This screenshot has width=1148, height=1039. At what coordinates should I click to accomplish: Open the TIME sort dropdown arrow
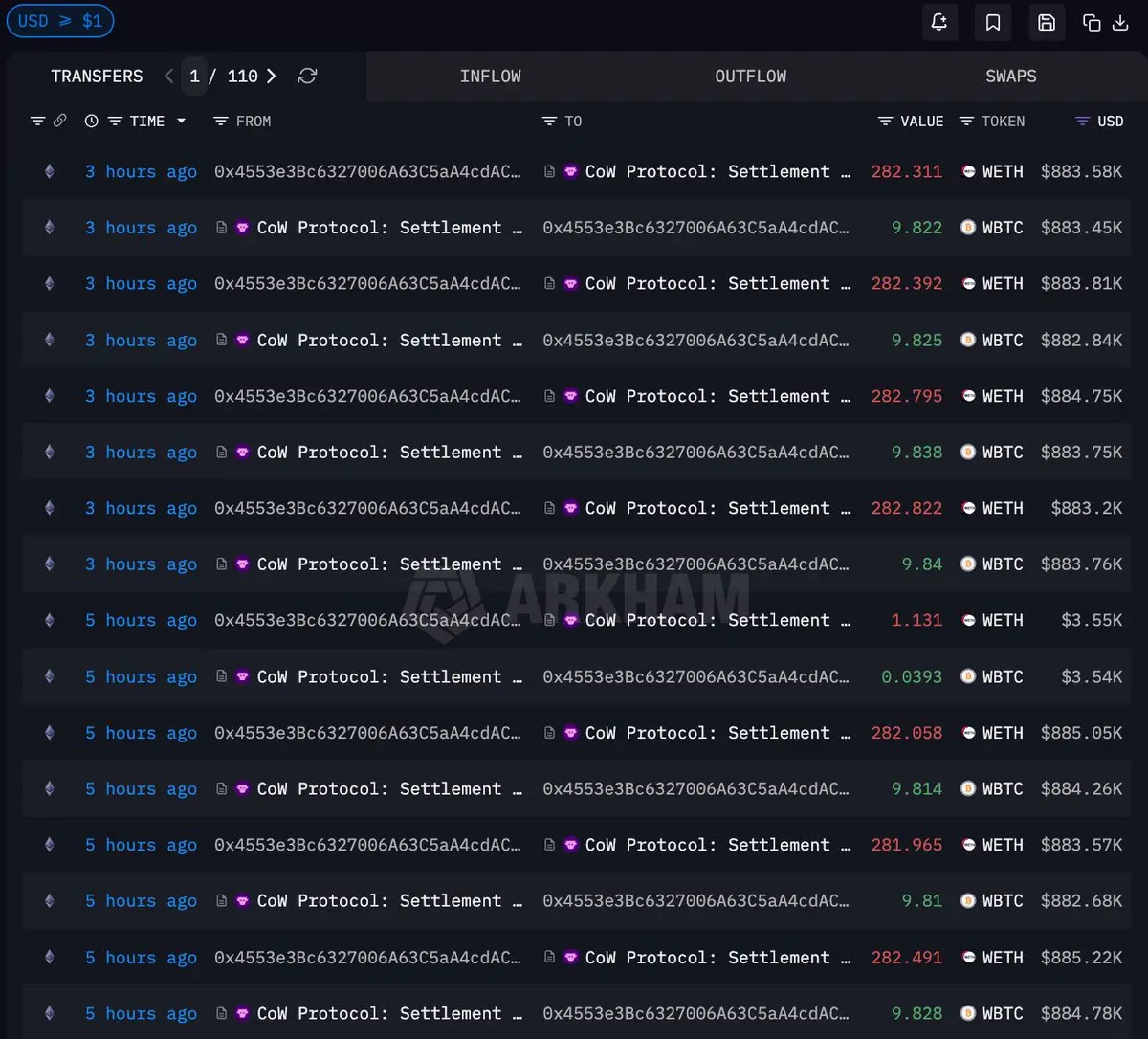(x=181, y=121)
